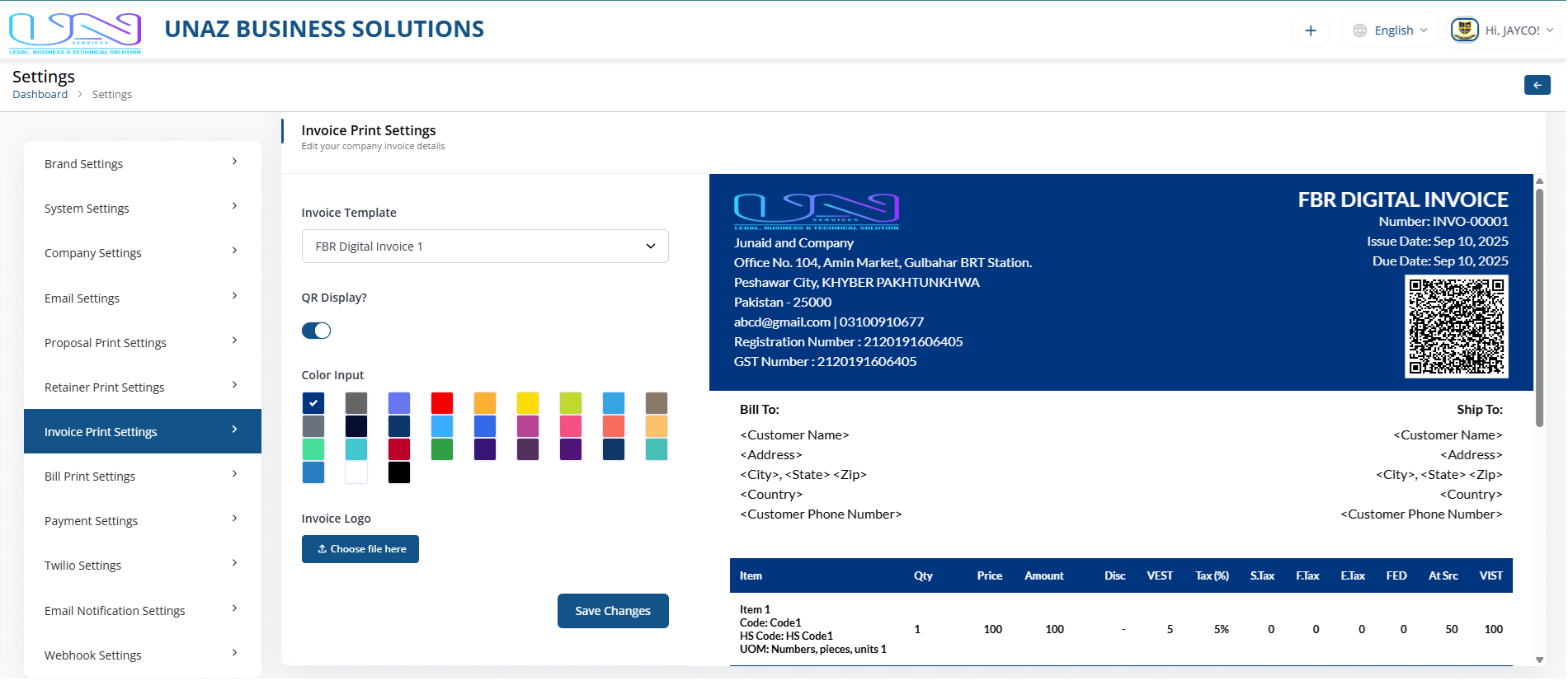1568x681 pixels.
Task: Open Brand Settings section
Action: [142, 164]
